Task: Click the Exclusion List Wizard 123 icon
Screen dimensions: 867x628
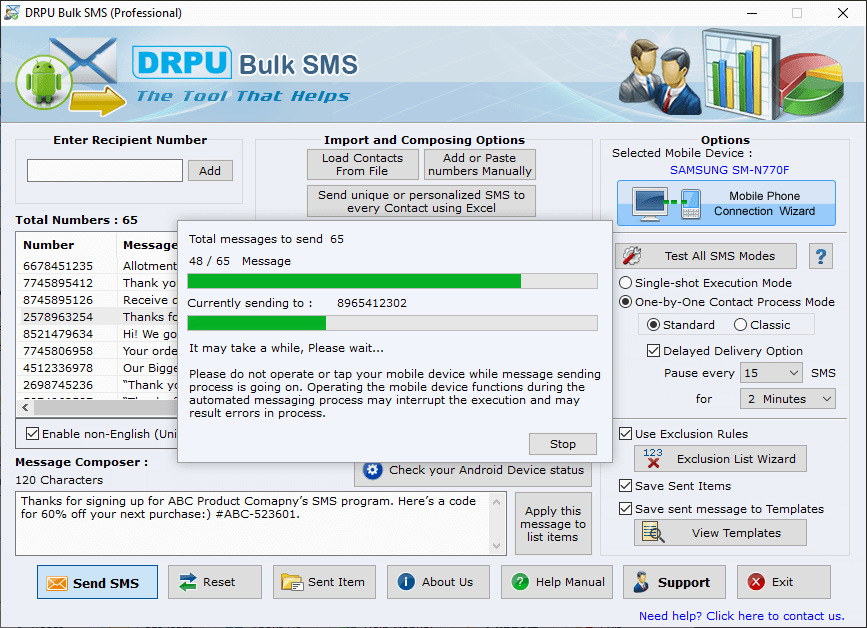Action: point(653,458)
